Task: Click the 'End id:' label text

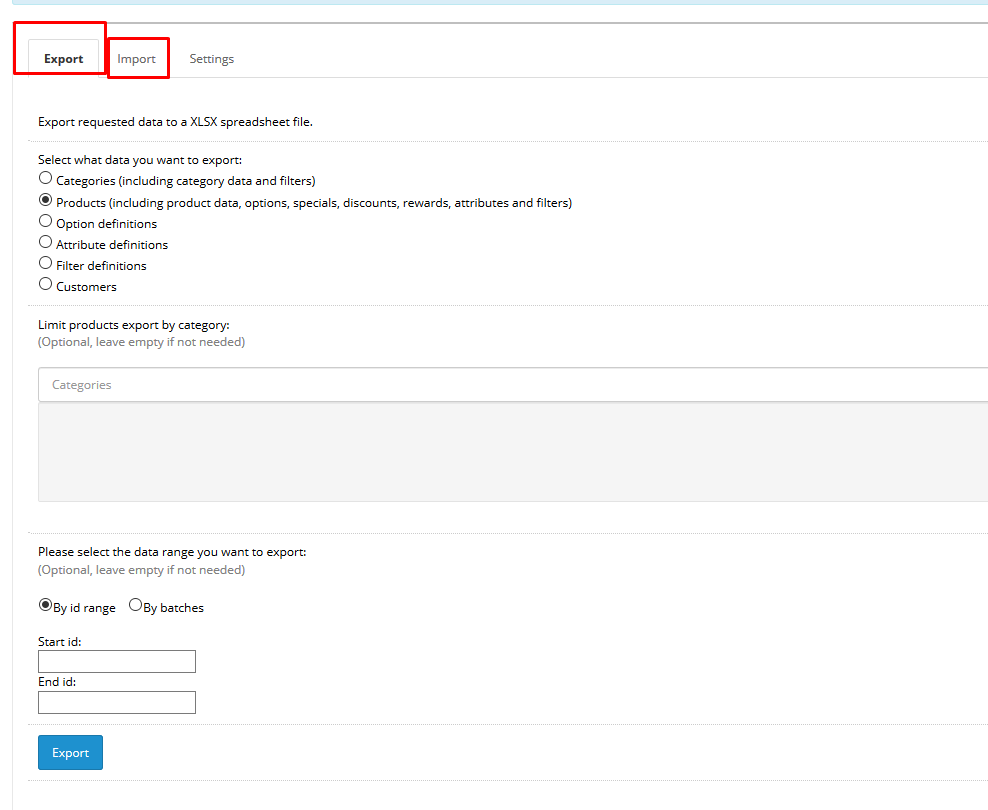Action: (x=57, y=682)
